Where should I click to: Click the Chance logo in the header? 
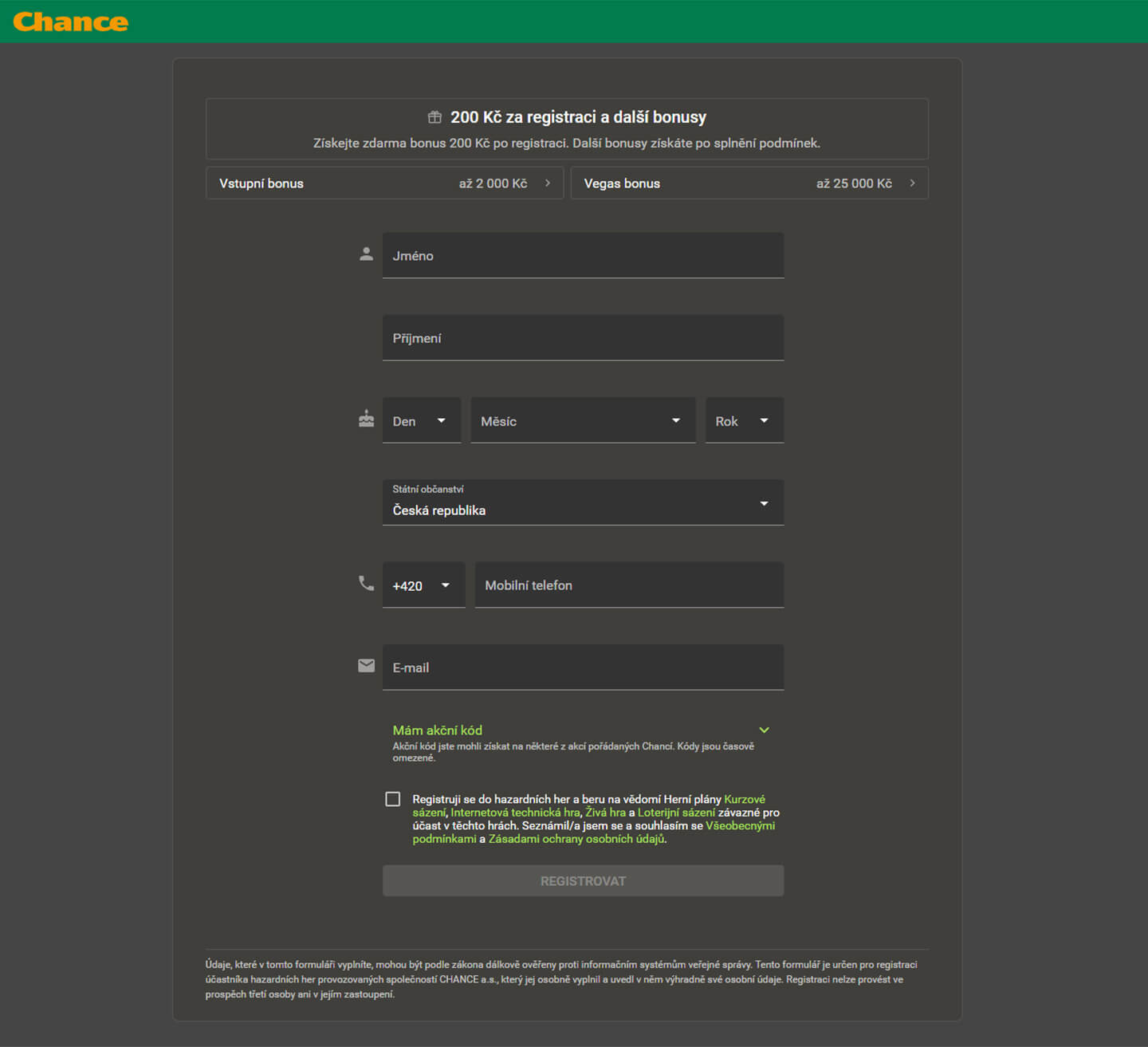[70, 22]
